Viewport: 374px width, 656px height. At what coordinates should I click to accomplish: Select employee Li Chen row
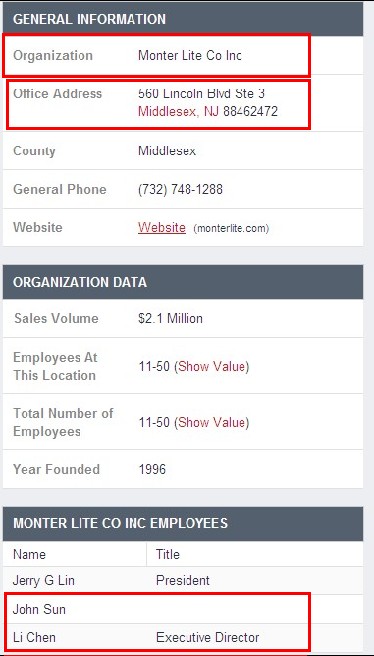click(x=183, y=638)
